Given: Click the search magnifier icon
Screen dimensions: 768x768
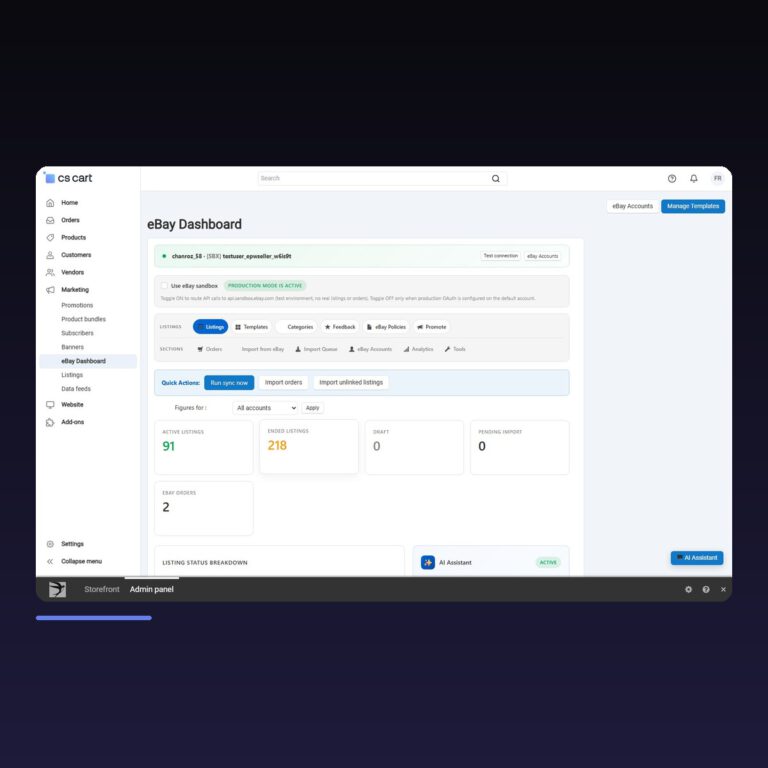Looking at the screenshot, I should click(x=496, y=178).
